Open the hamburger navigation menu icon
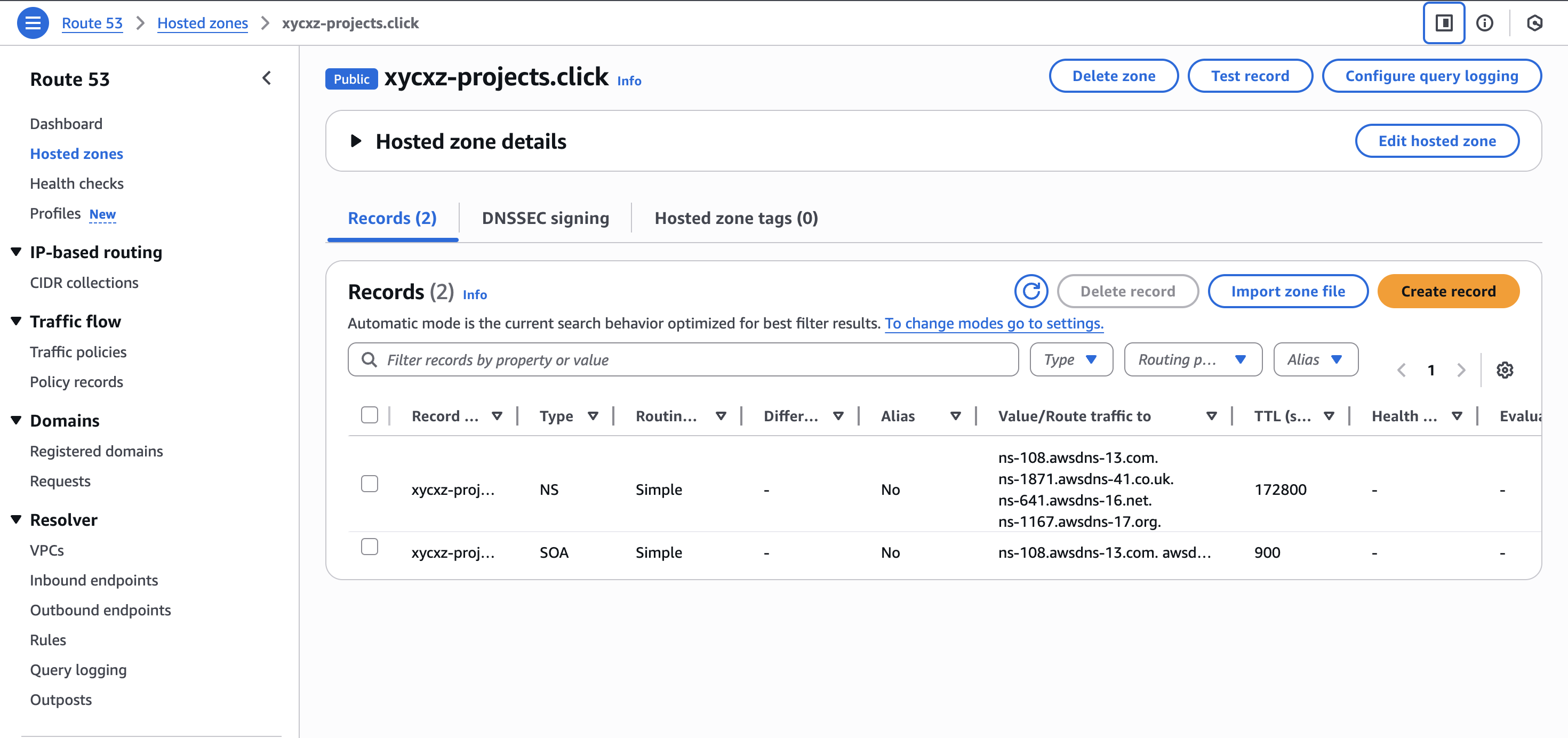This screenshot has height=738, width=1568. click(x=33, y=23)
